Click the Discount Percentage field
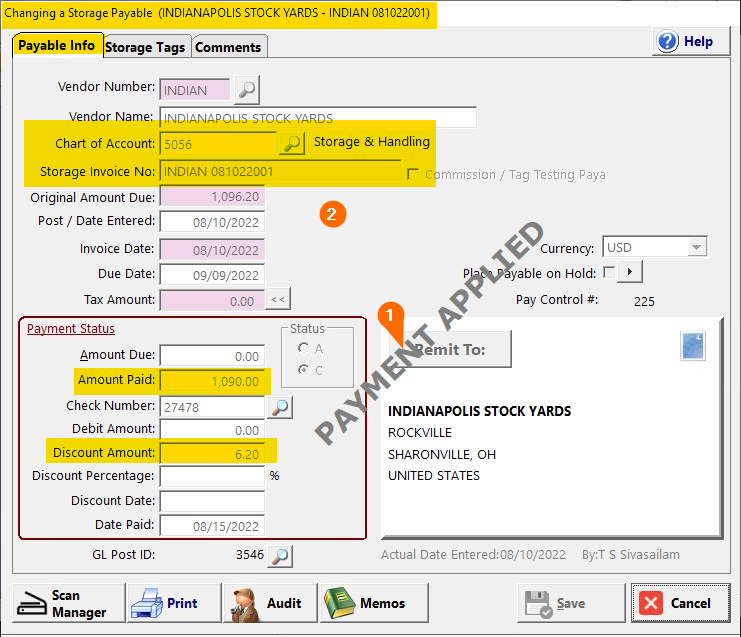741x637 pixels. (x=212, y=476)
